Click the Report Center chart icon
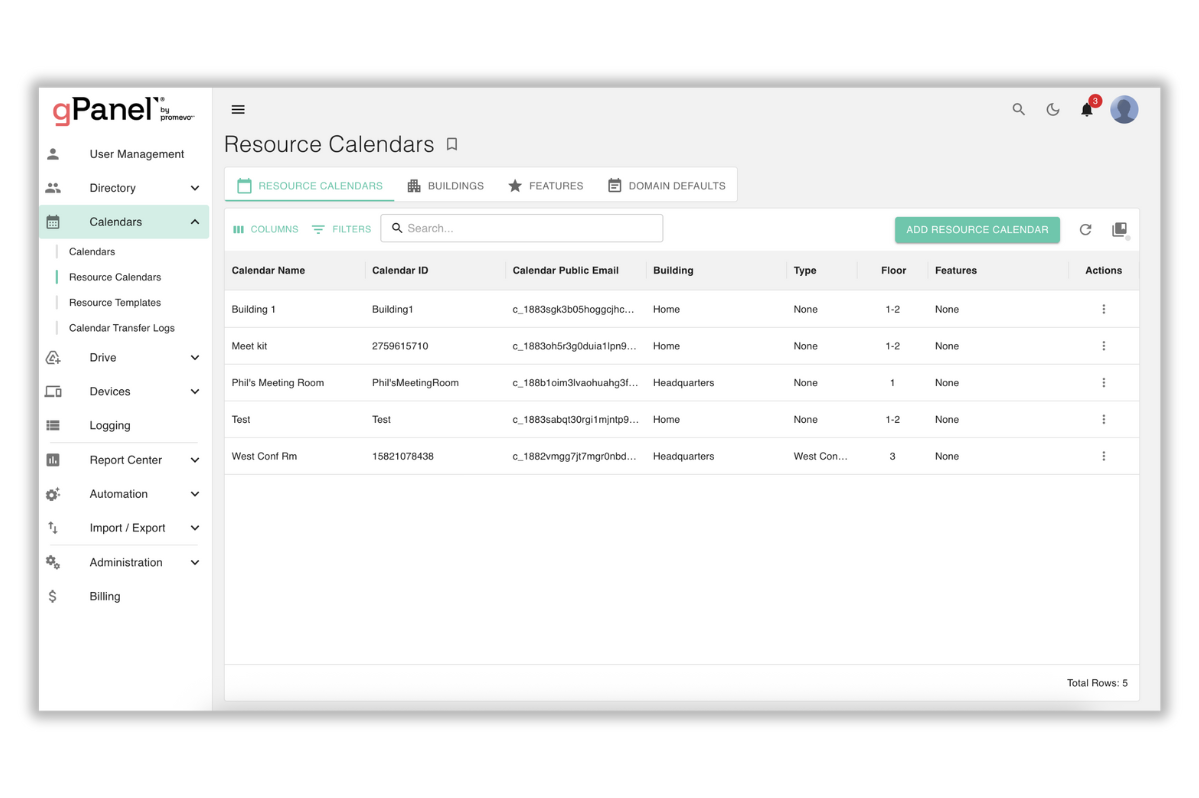 (53, 459)
